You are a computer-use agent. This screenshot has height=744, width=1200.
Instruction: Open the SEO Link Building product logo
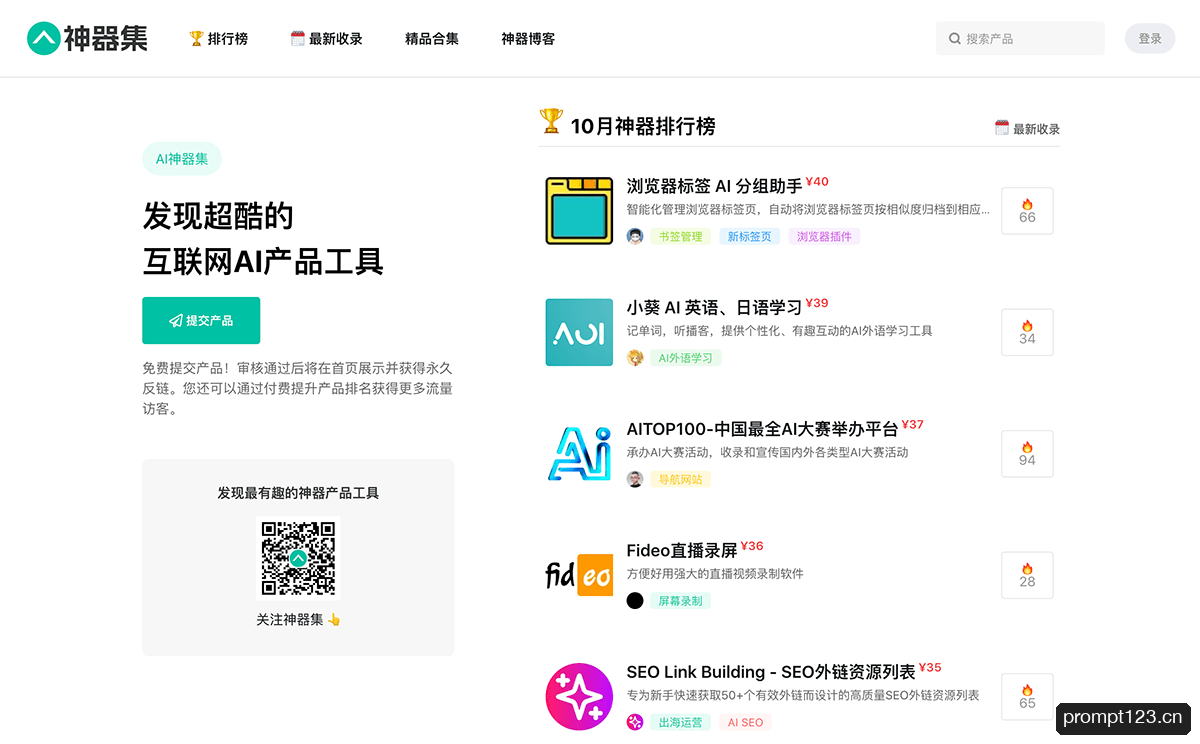click(x=579, y=697)
